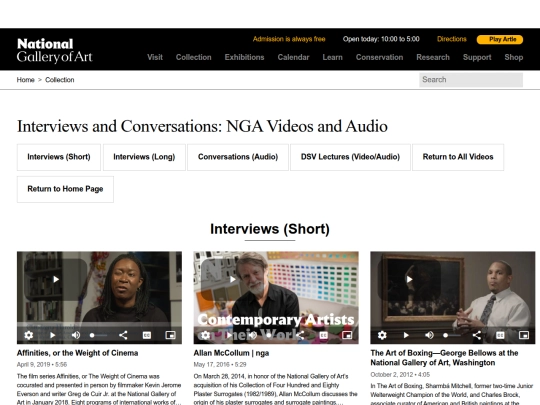Viewport: 540px width, 405px height.
Task: Click large play overlay on Allan McCollum video
Action: (232, 279)
